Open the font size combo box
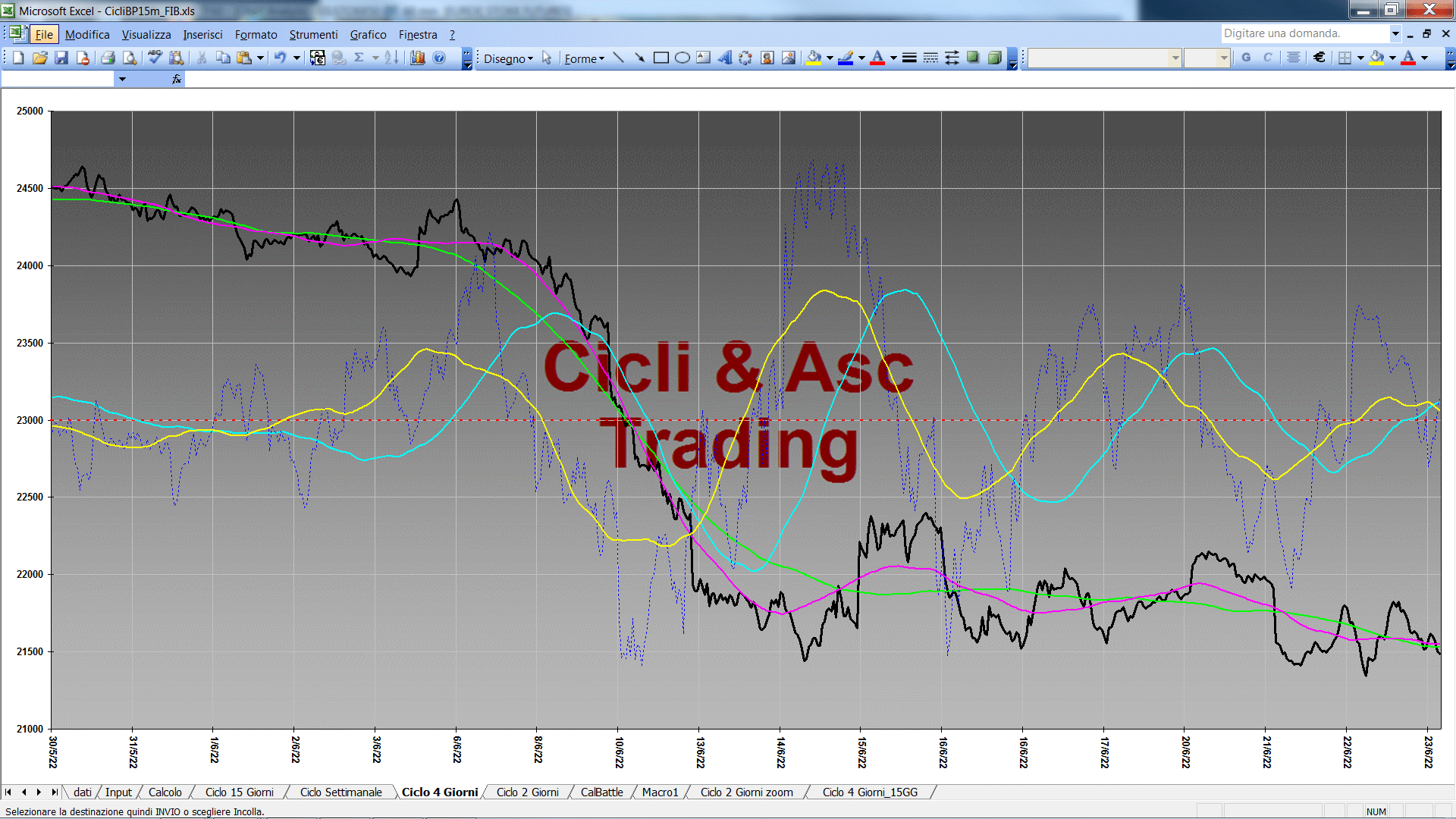 tap(1207, 58)
